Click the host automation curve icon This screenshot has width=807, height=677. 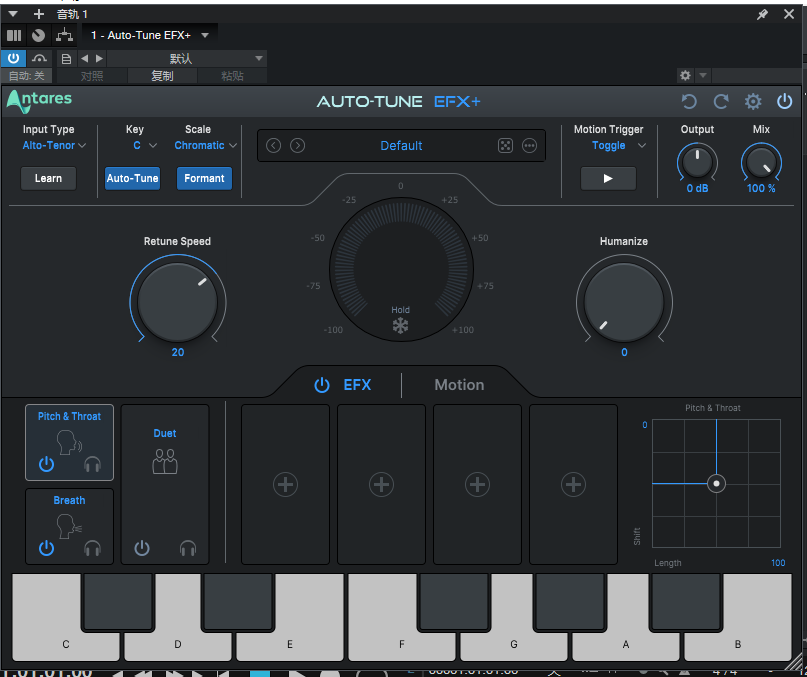[39, 58]
